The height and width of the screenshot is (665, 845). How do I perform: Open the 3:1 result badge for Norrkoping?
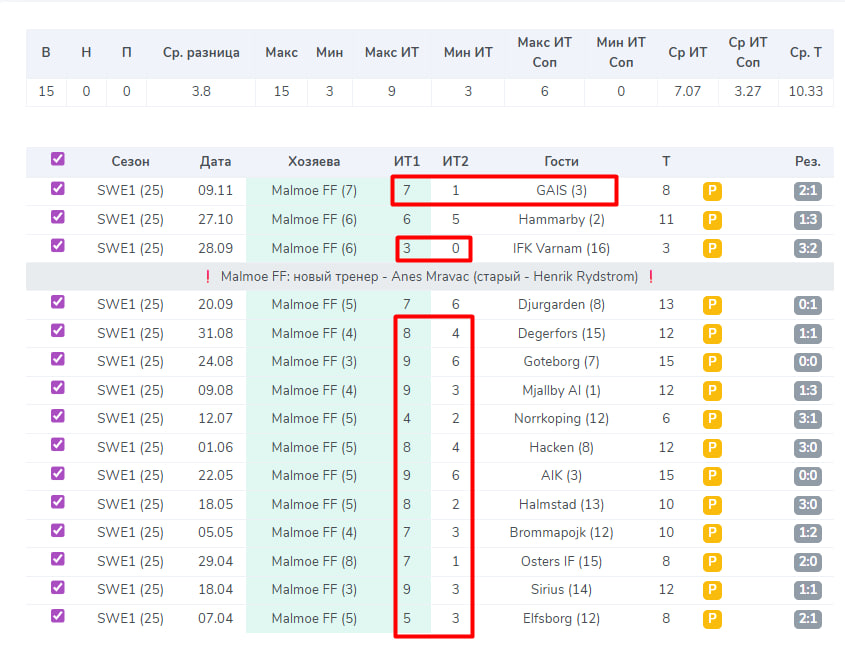(807, 419)
